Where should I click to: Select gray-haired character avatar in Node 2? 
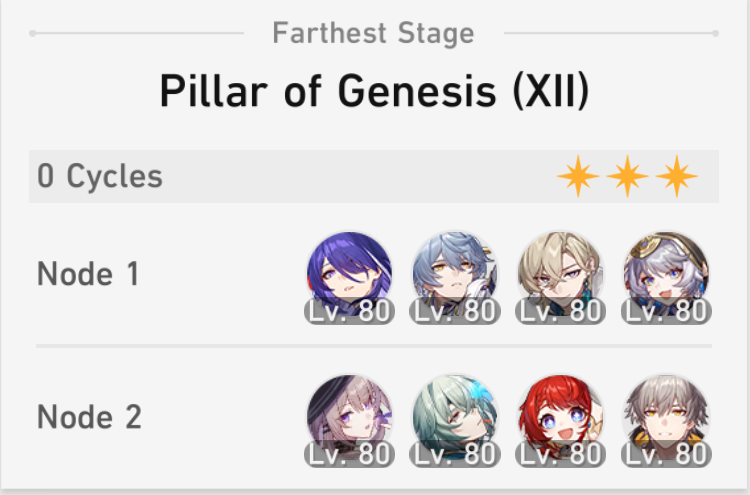click(666, 417)
